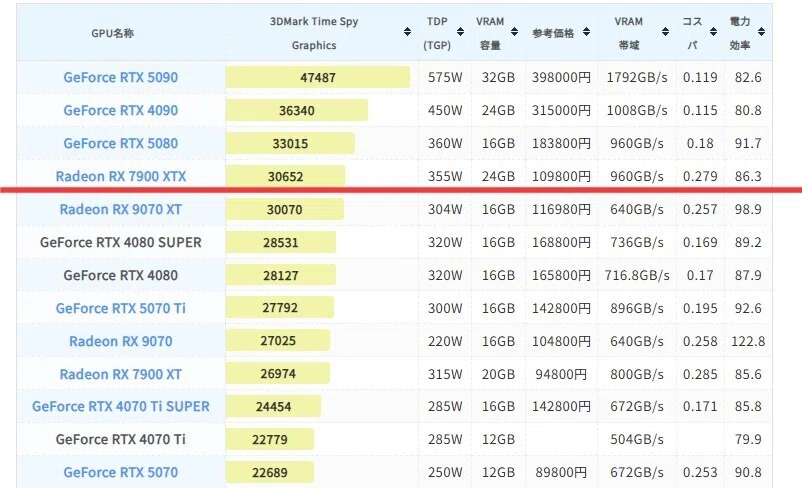The height and width of the screenshot is (488, 802).
Task: Click the 315000円 price cell
Action: tap(561, 110)
